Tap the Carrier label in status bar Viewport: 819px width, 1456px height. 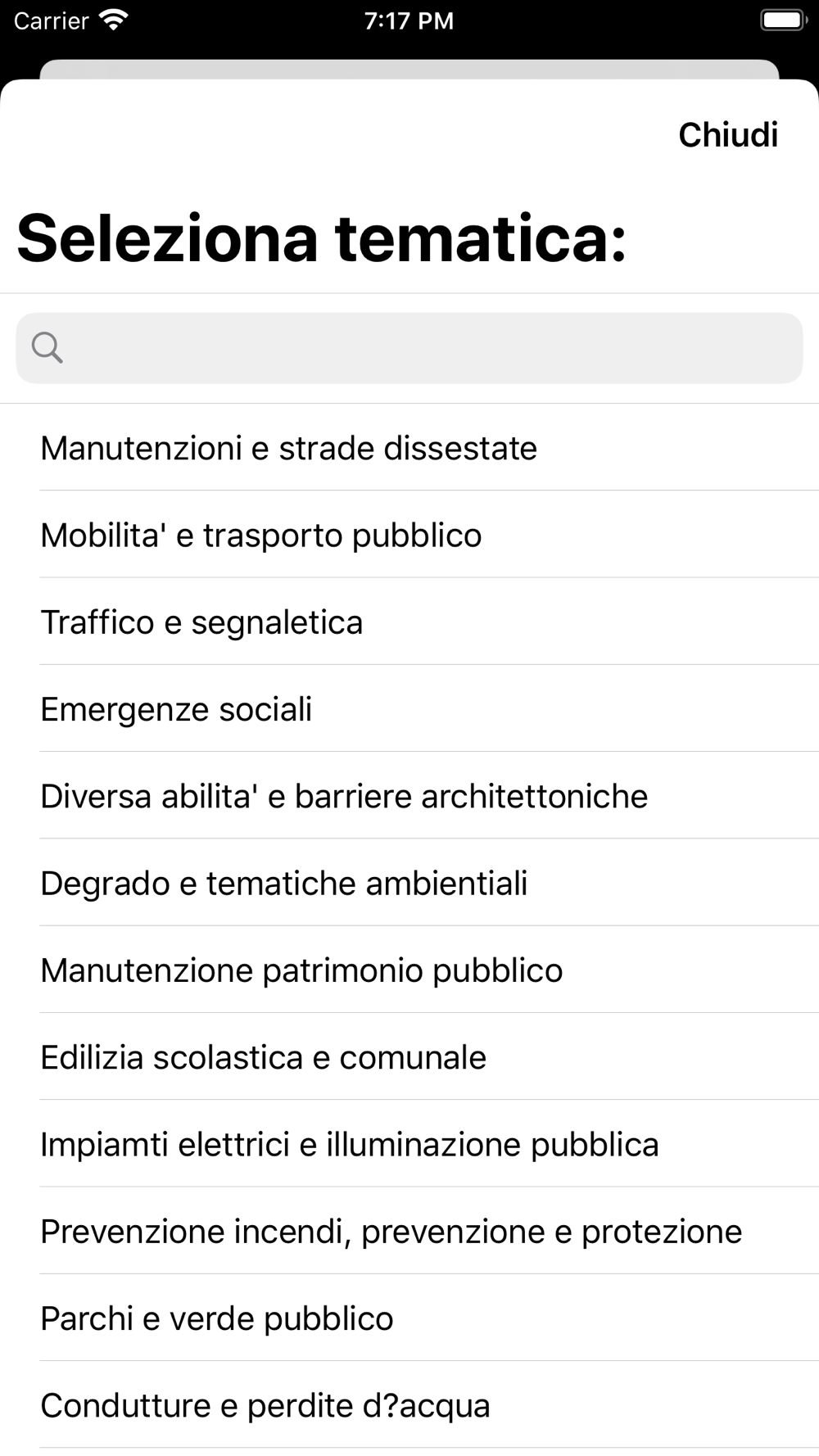pos(51,20)
